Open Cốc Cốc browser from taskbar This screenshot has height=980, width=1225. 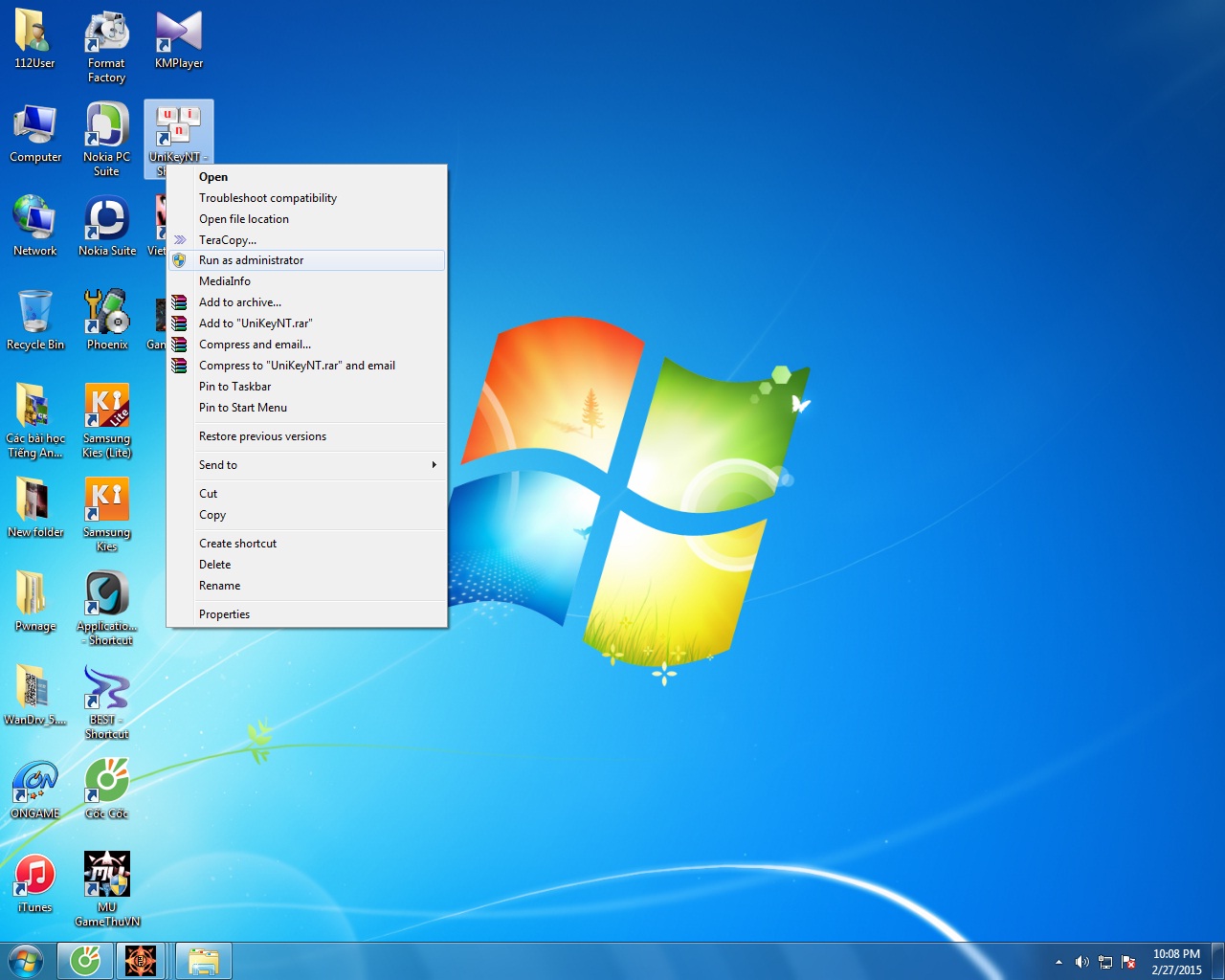coord(85,961)
